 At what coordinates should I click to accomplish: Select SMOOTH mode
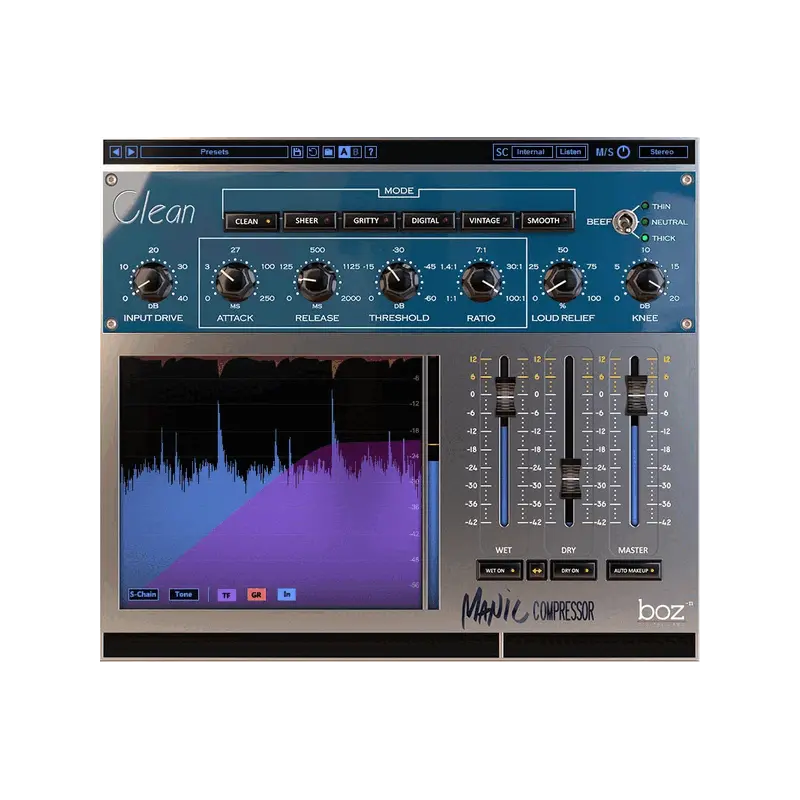547,221
